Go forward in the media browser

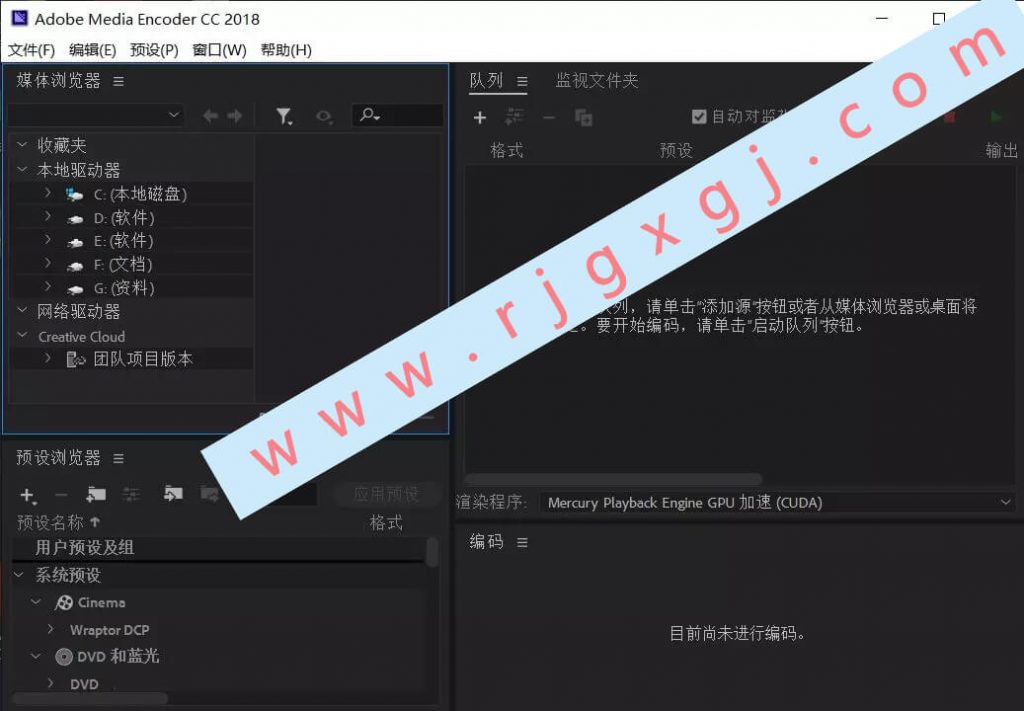[x=234, y=116]
